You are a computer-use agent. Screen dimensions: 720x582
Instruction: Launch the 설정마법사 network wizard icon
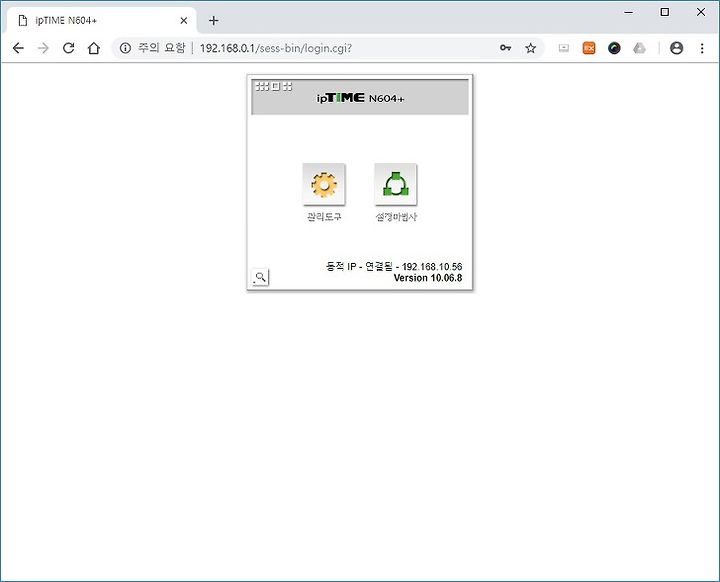click(396, 184)
